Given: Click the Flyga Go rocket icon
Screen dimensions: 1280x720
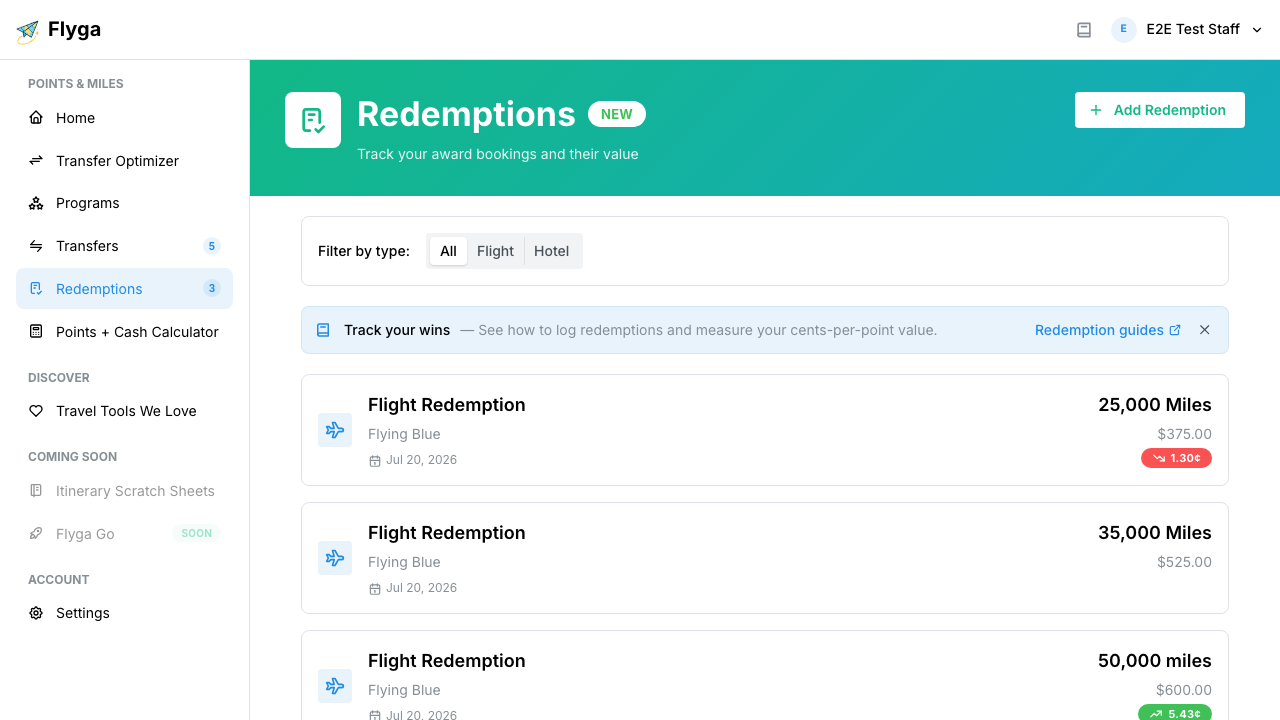Looking at the screenshot, I should coord(36,534).
